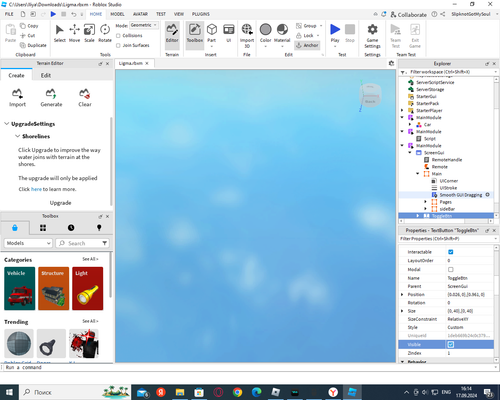This screenshot has width=500, height=400.
Task: Open viewport settings gear icon
Action: tap(391, 63)
